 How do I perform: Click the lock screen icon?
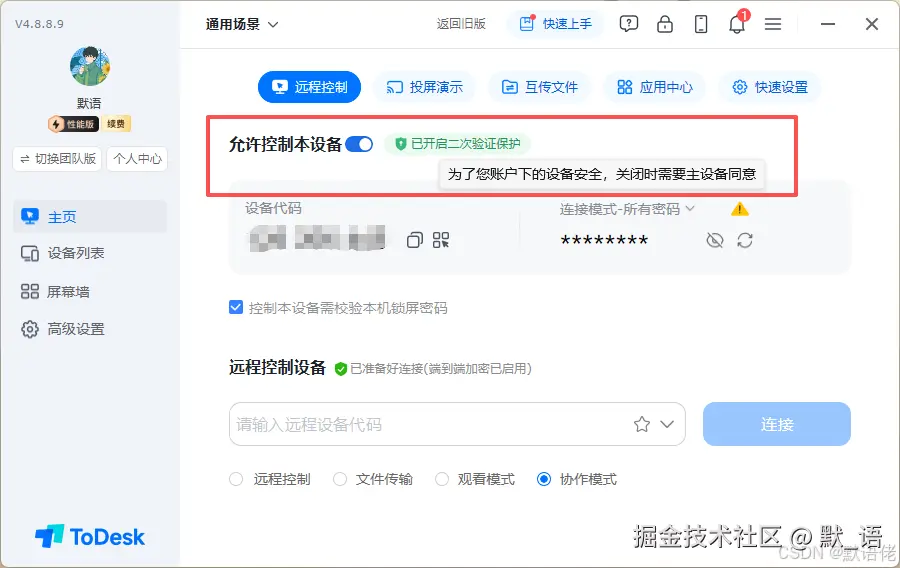coord(665,24)
